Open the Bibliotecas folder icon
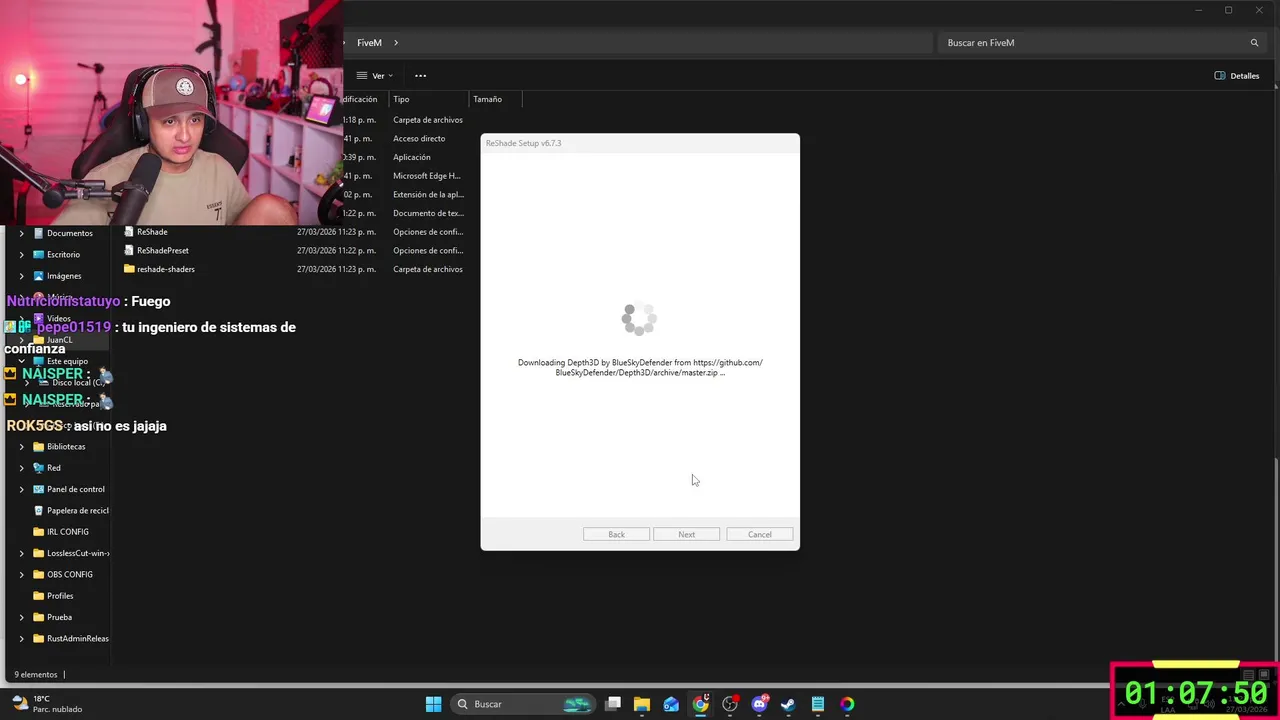Image resolution: width=1280 pixels, height=720 pixels. (x=38, y=446)
